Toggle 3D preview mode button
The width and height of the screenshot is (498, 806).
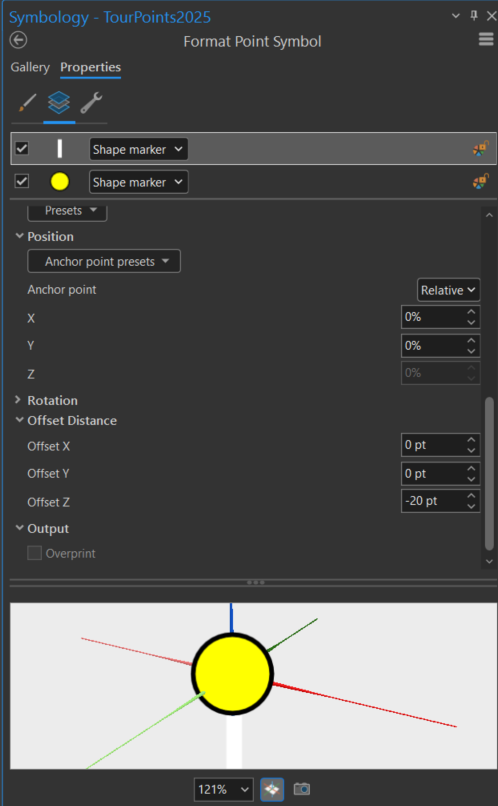coord(272,789)
